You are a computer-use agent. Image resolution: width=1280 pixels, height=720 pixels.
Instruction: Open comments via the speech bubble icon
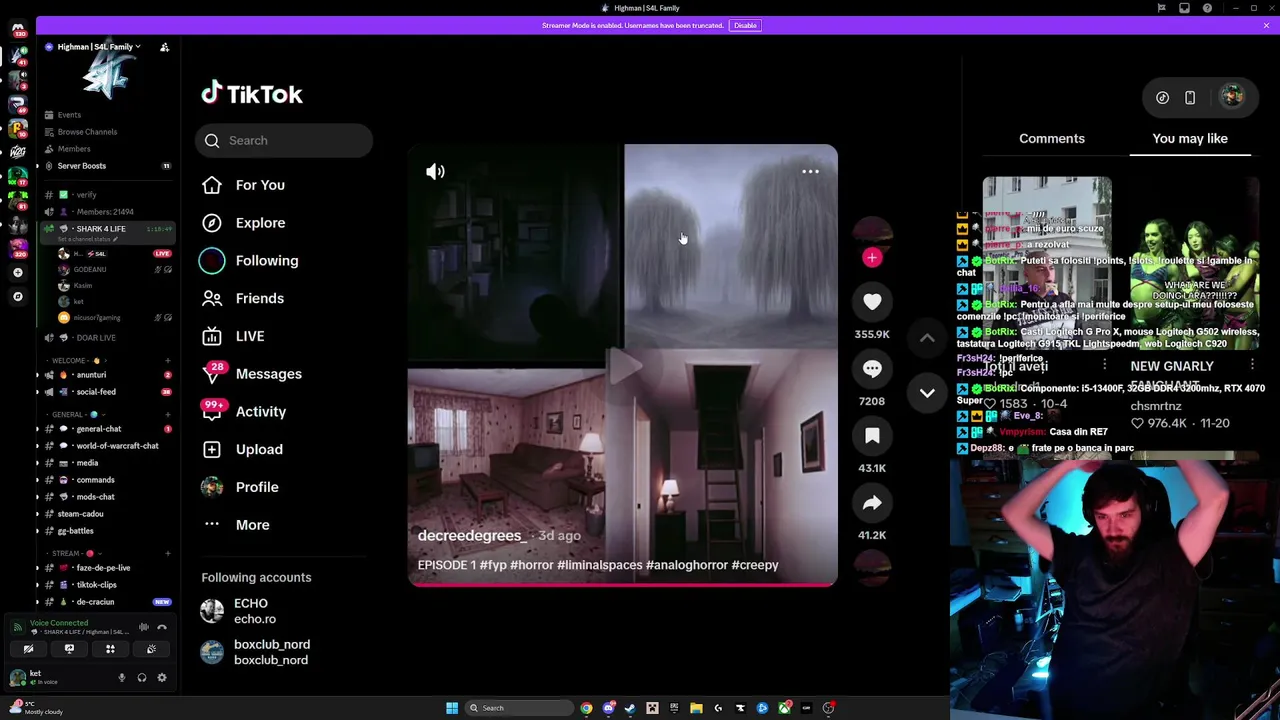[872, 369]
